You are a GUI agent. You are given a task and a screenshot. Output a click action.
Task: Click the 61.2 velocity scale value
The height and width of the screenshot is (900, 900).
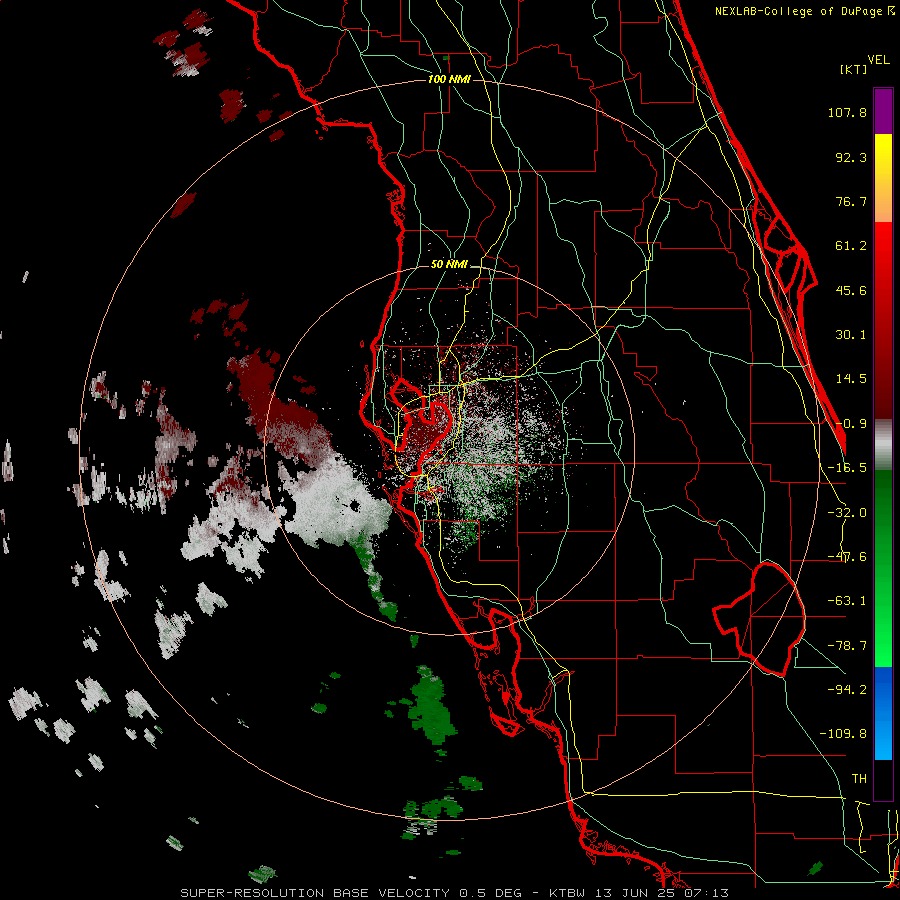851,246
